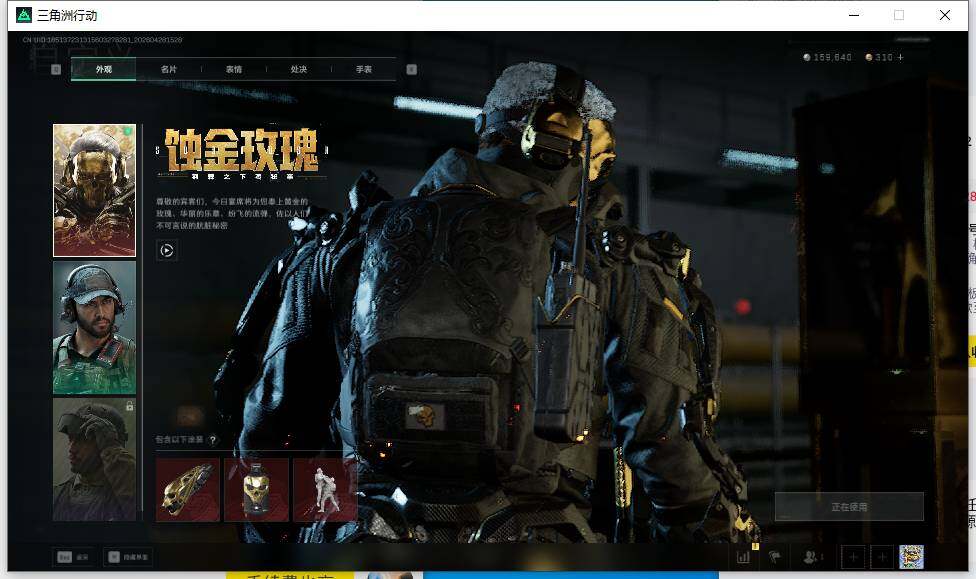Open the player avatar at bottom right
The width and height of the screenshot is (976, 579).
click(911, 557)
